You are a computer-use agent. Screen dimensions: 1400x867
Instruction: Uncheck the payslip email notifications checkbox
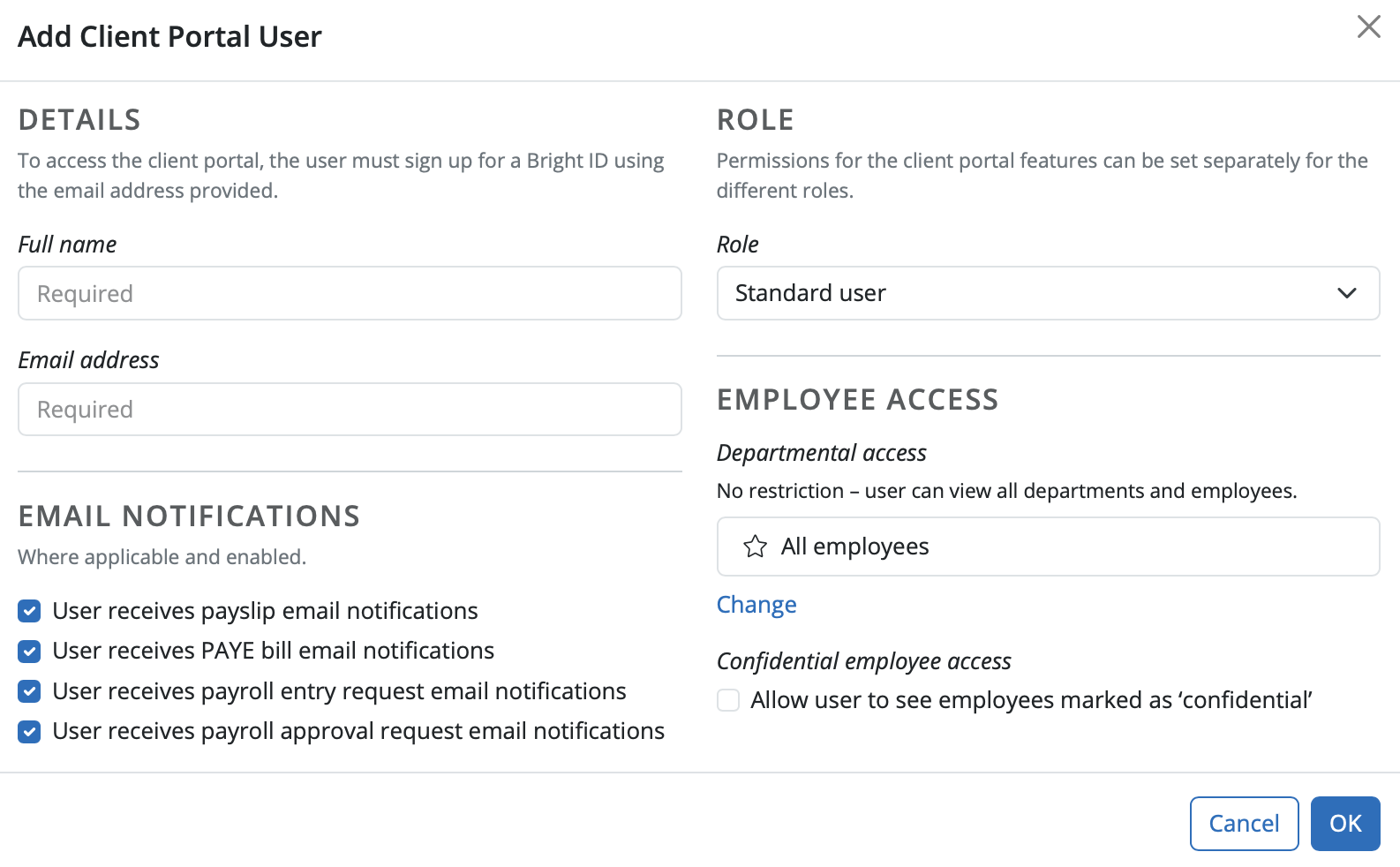click(29, 611)
